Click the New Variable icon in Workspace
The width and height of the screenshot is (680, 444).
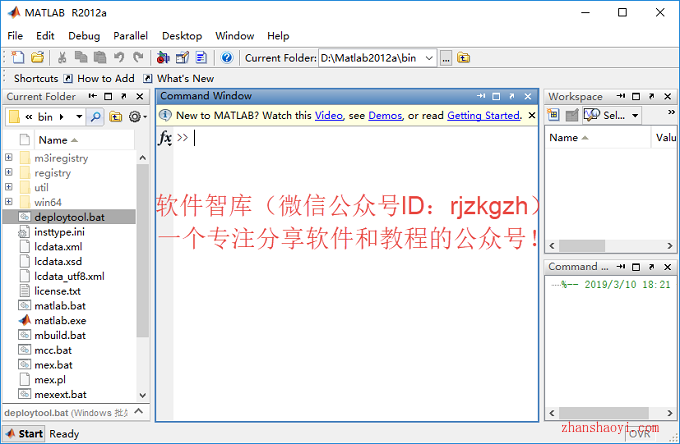[553, 115]
